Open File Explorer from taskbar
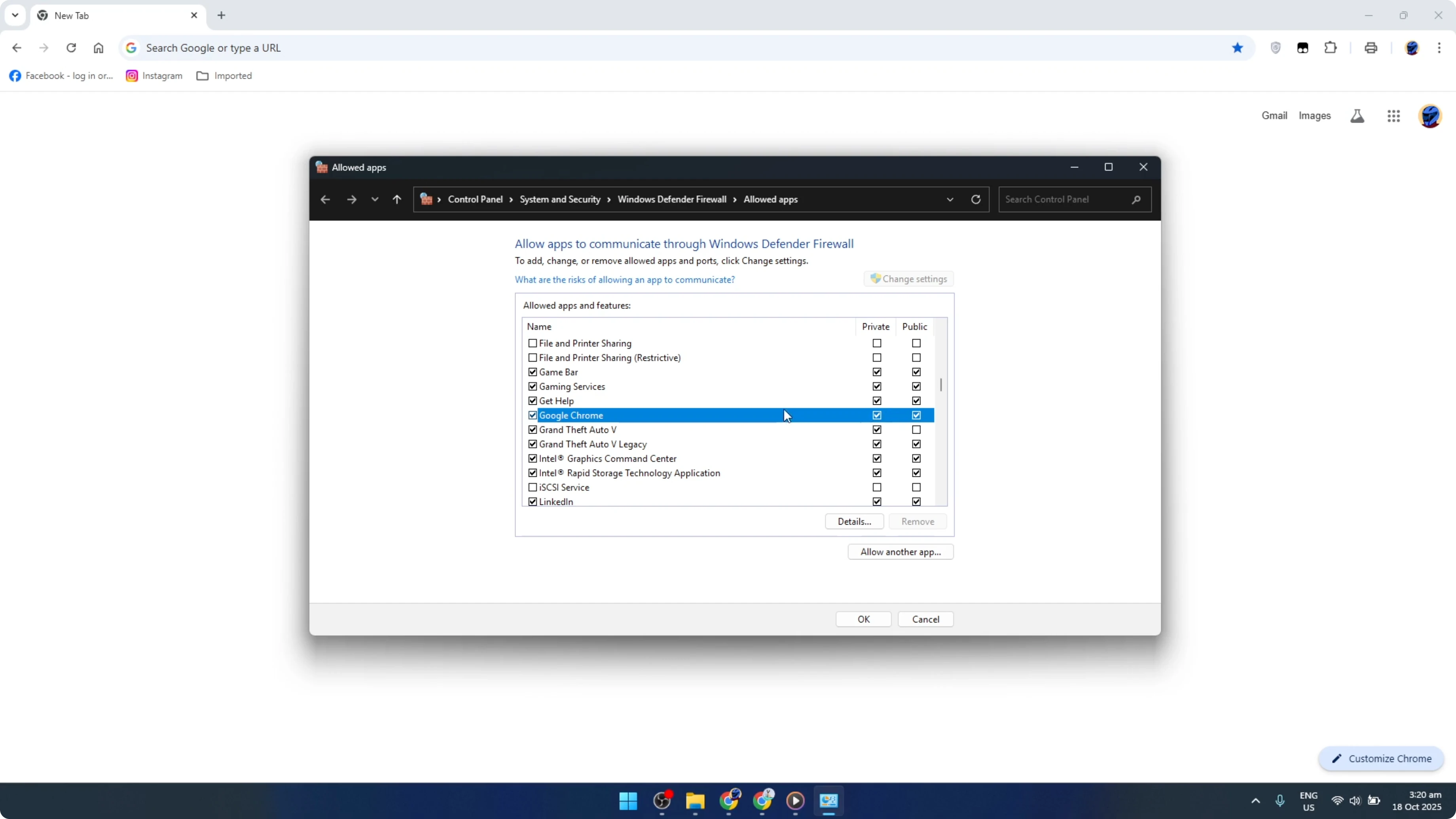The height and width of the screenshot is (819, 1456). [x=695, y=801]
